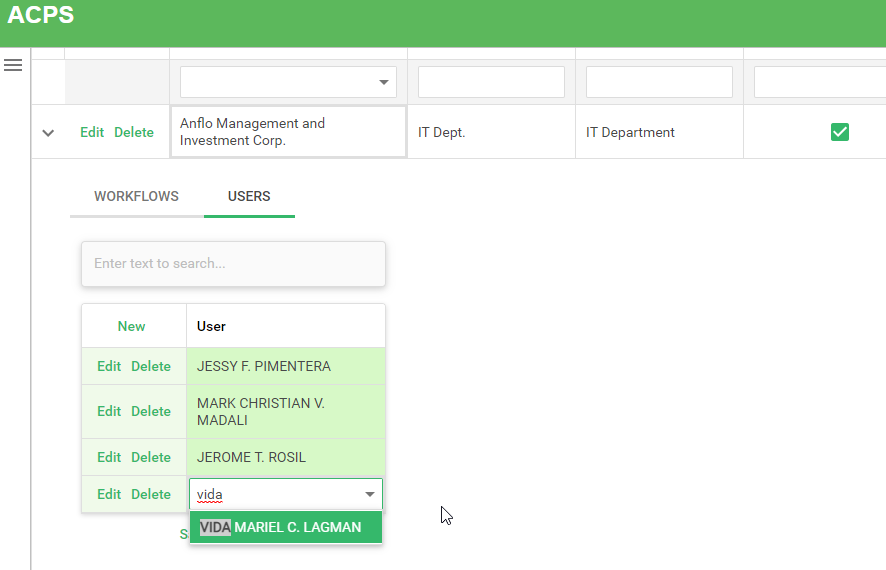Click the filter field above IT Department
This screenshot has width=886, height=570.
point(659,82)
